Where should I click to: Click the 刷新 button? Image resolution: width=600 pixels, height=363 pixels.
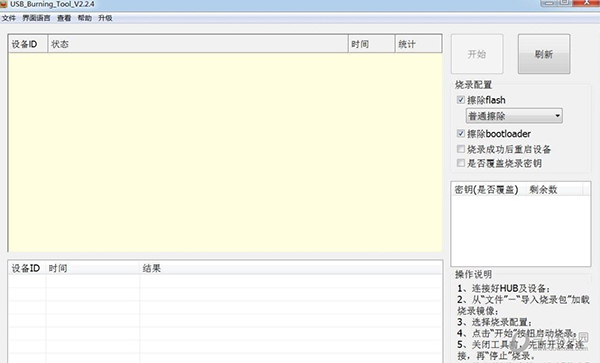544,54
